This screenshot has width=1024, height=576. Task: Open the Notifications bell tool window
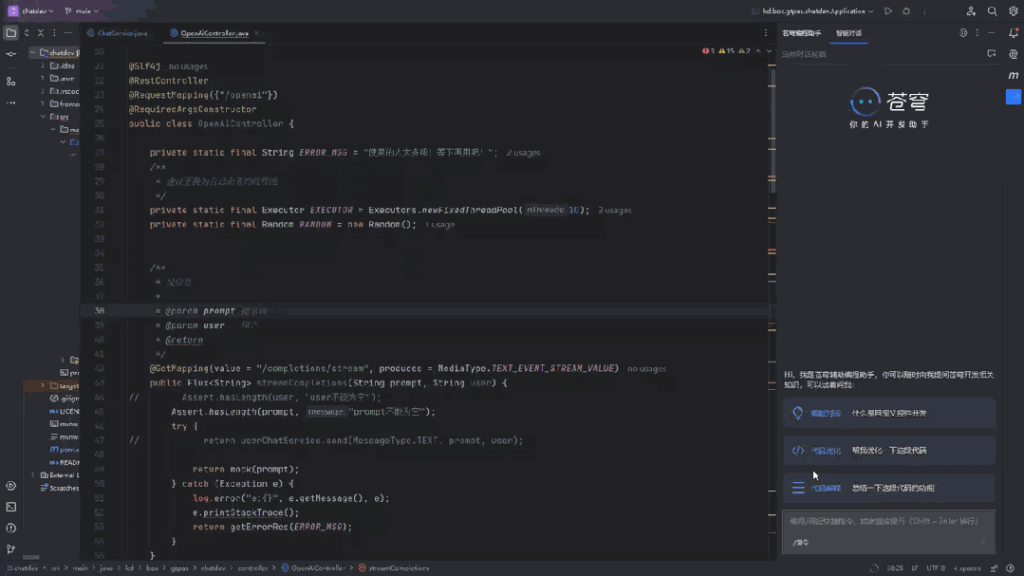[x=1012, y=32]
